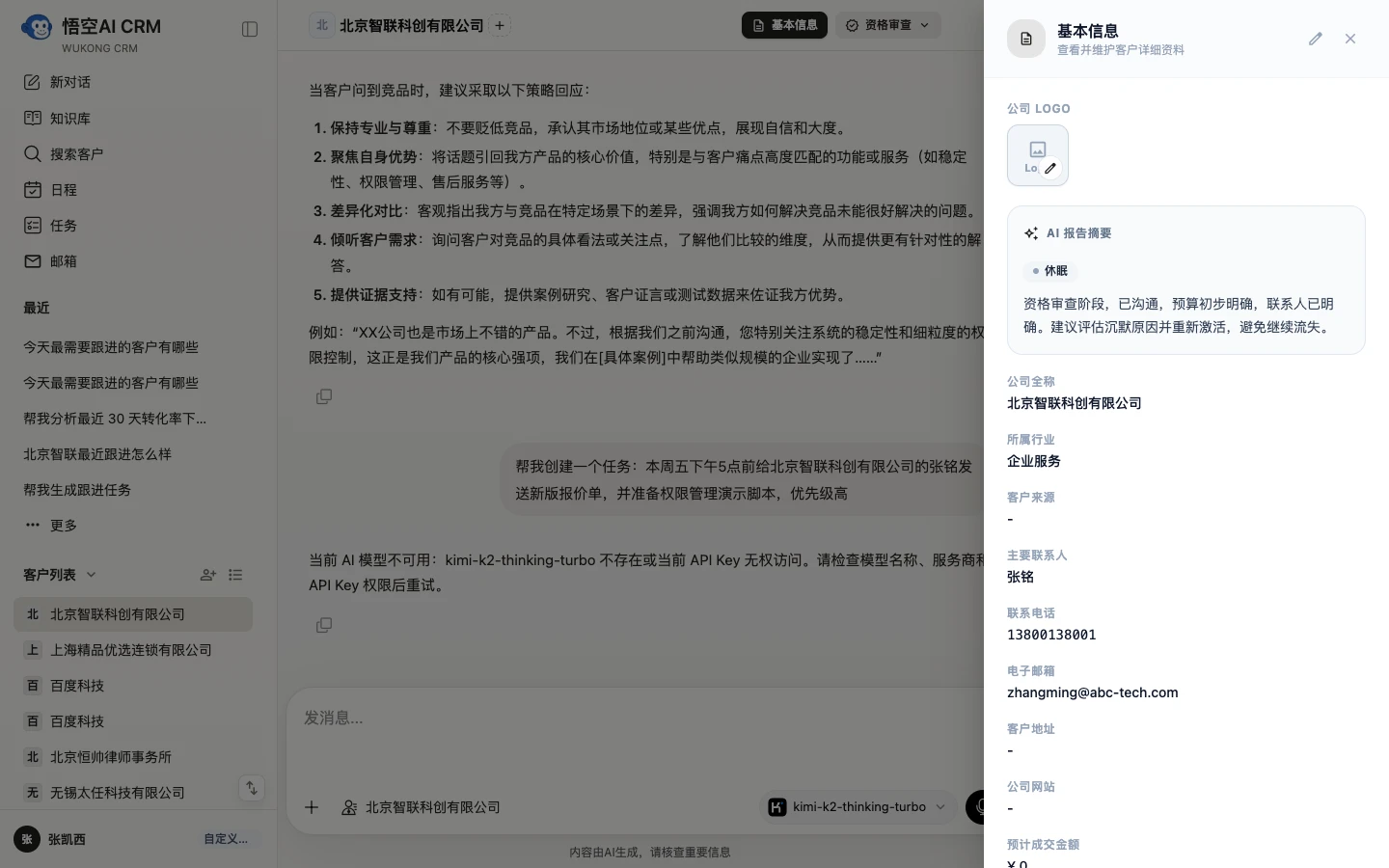Image resolution: width=1389 pixels, height=868 pixels.
Task: Click the 主要联系人 value 张铭
Action: click(x=1021, y=577)
